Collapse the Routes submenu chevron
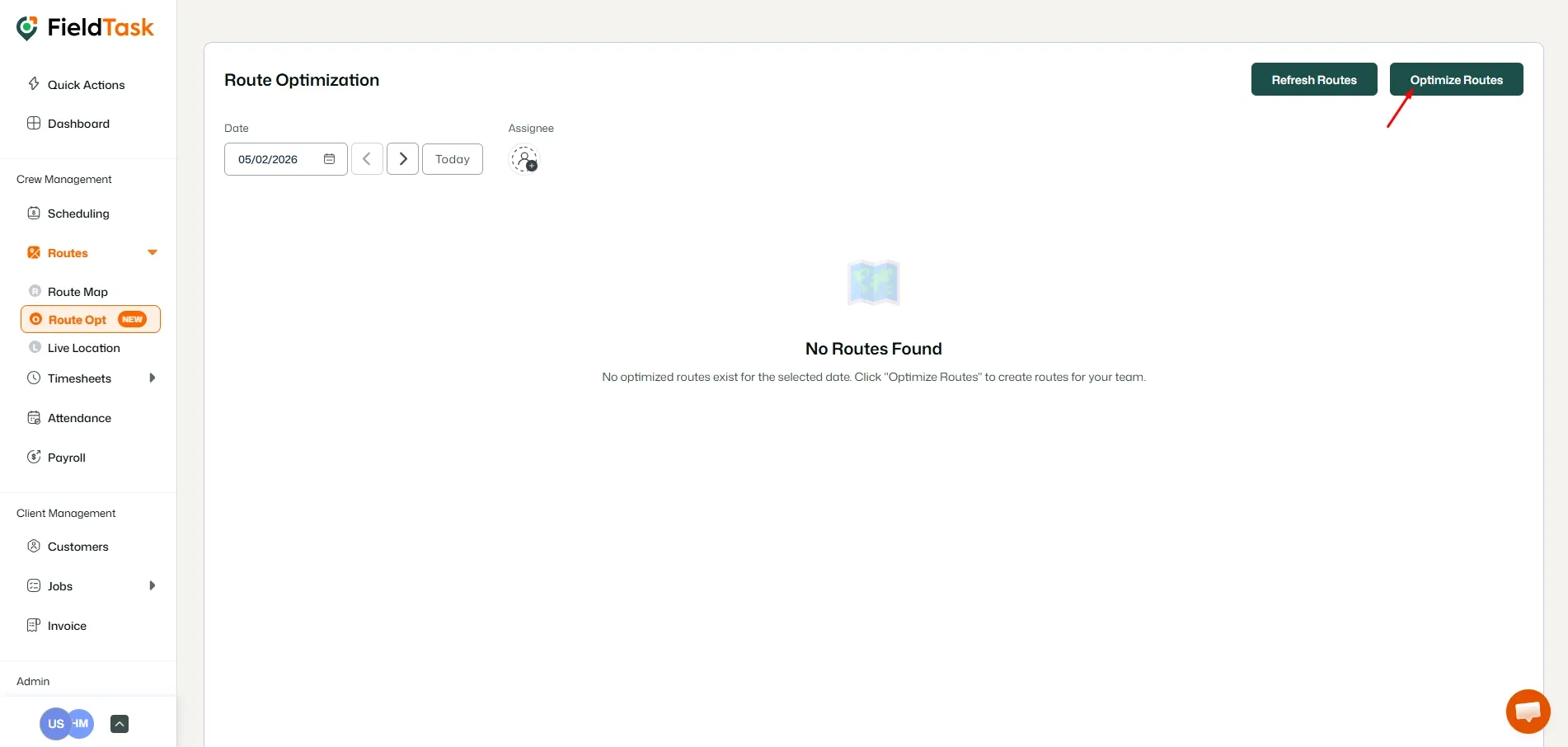 coord(152,252)
